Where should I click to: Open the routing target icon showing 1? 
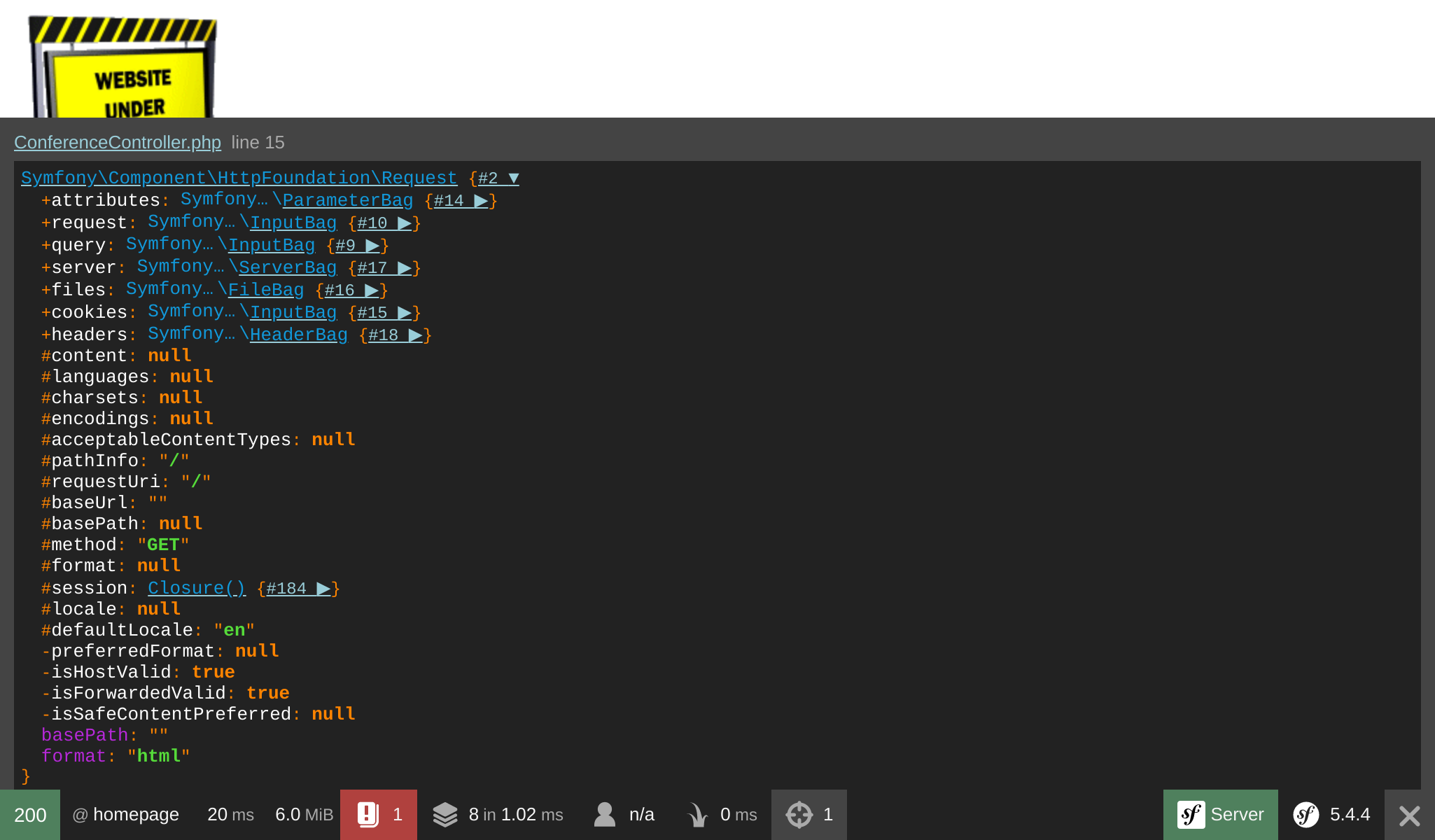pyautogui.click(x=801, y=814)
